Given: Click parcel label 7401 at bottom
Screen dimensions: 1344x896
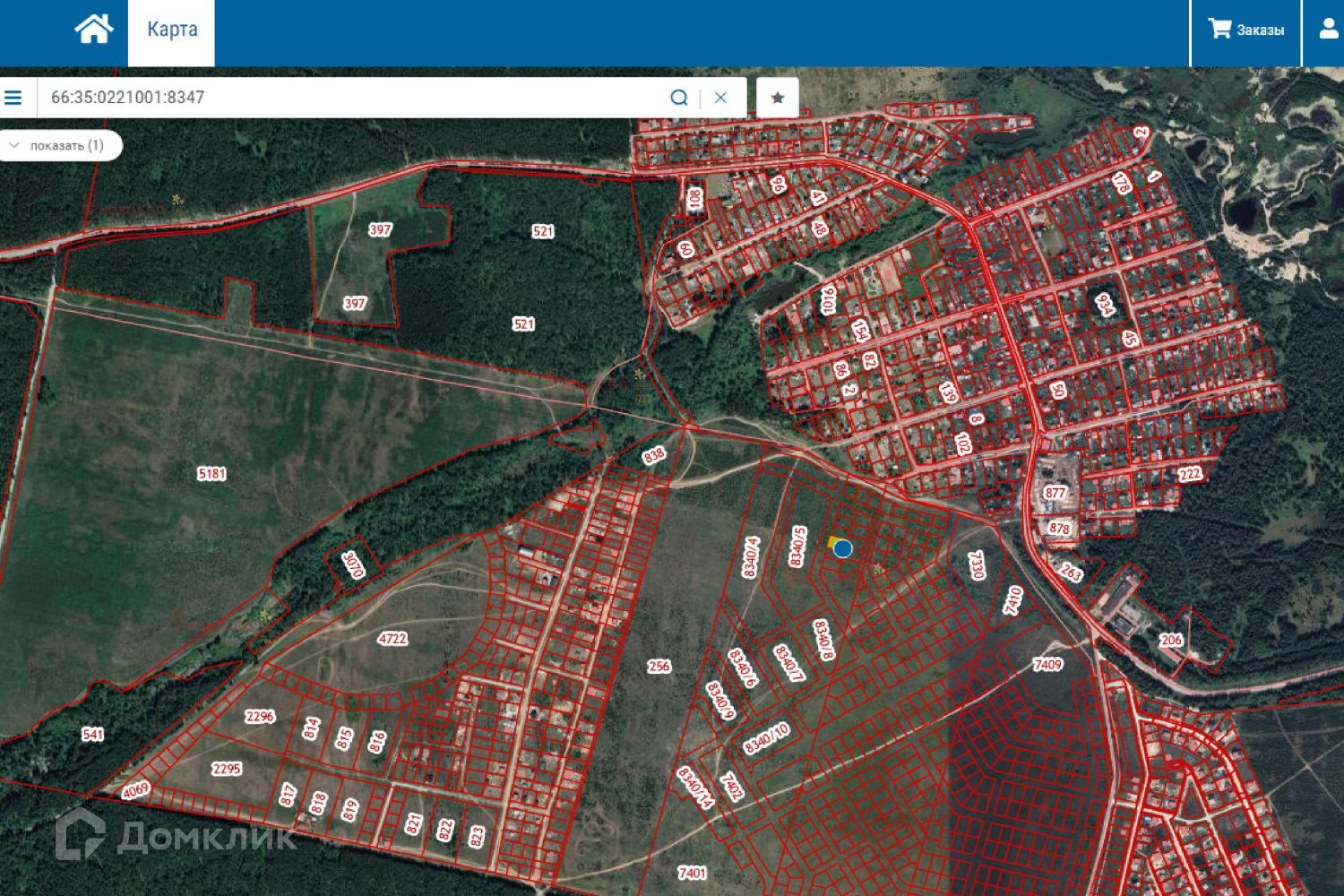Looking at the screenshot, I should pos(692,872).
